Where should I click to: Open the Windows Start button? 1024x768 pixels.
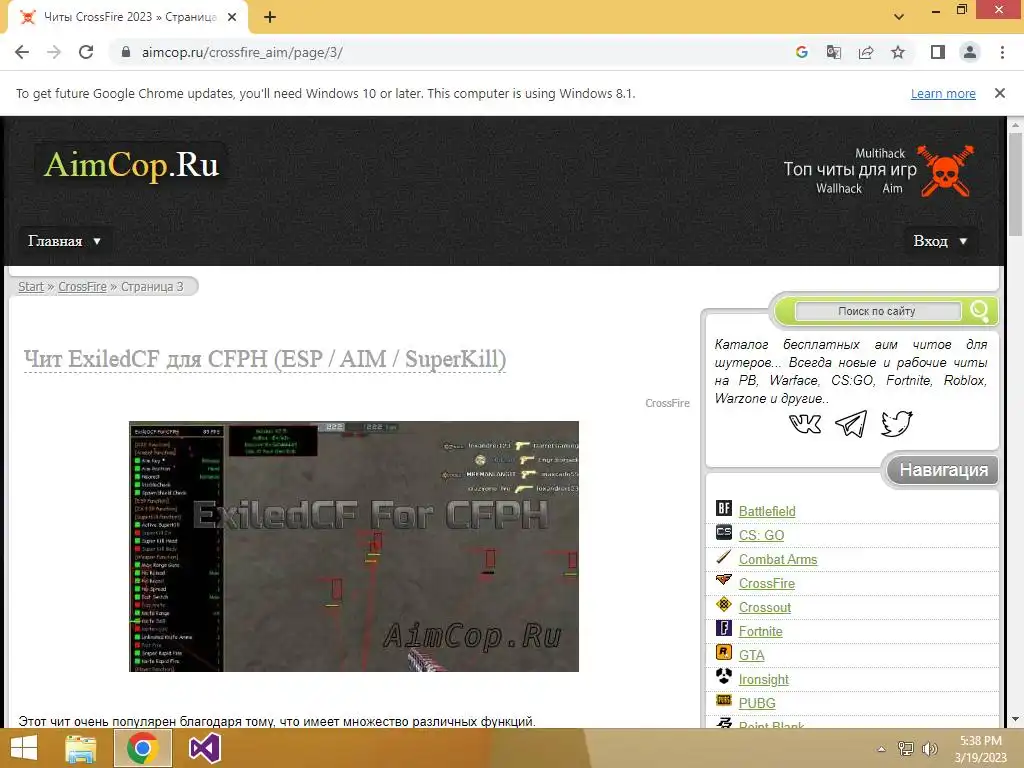click(x=24, y=748)
